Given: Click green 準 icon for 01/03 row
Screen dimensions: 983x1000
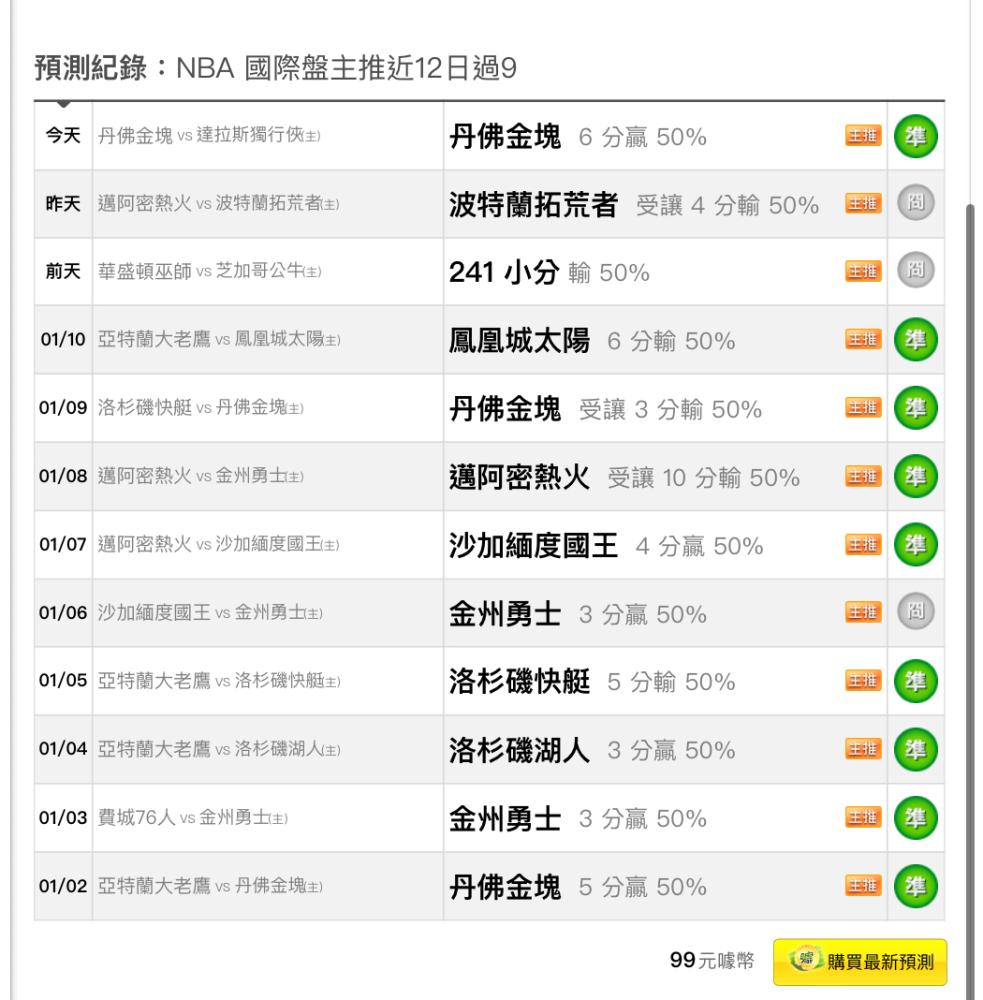Looking at the screenshot, I should click(x=915, y=818).
